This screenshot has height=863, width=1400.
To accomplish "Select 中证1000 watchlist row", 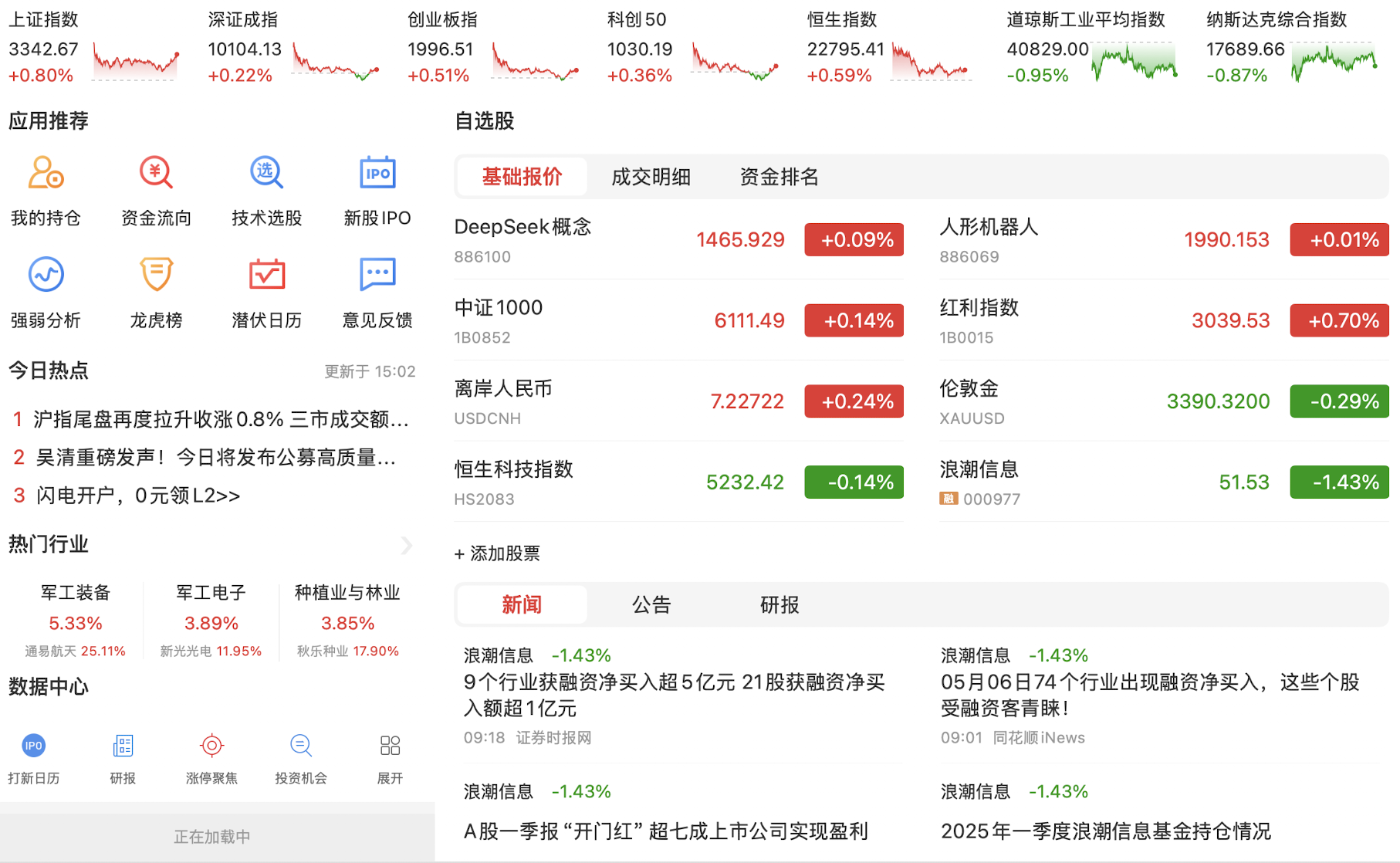I will pos(678,320).
